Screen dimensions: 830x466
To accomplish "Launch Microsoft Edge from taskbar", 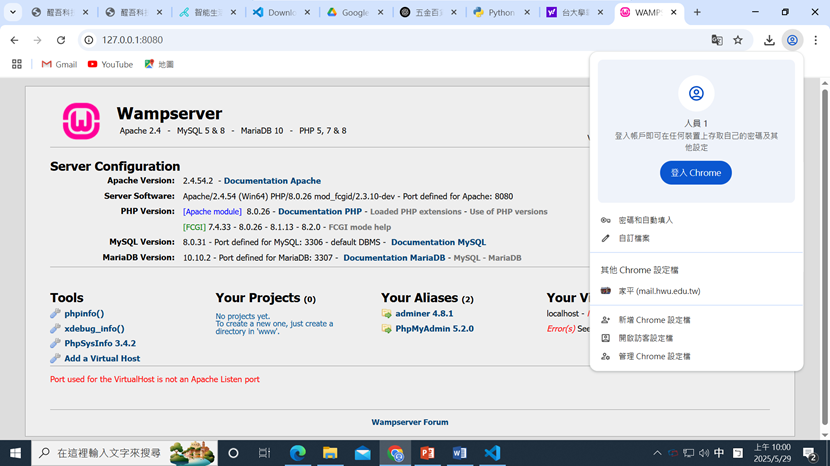I will 297,453.
